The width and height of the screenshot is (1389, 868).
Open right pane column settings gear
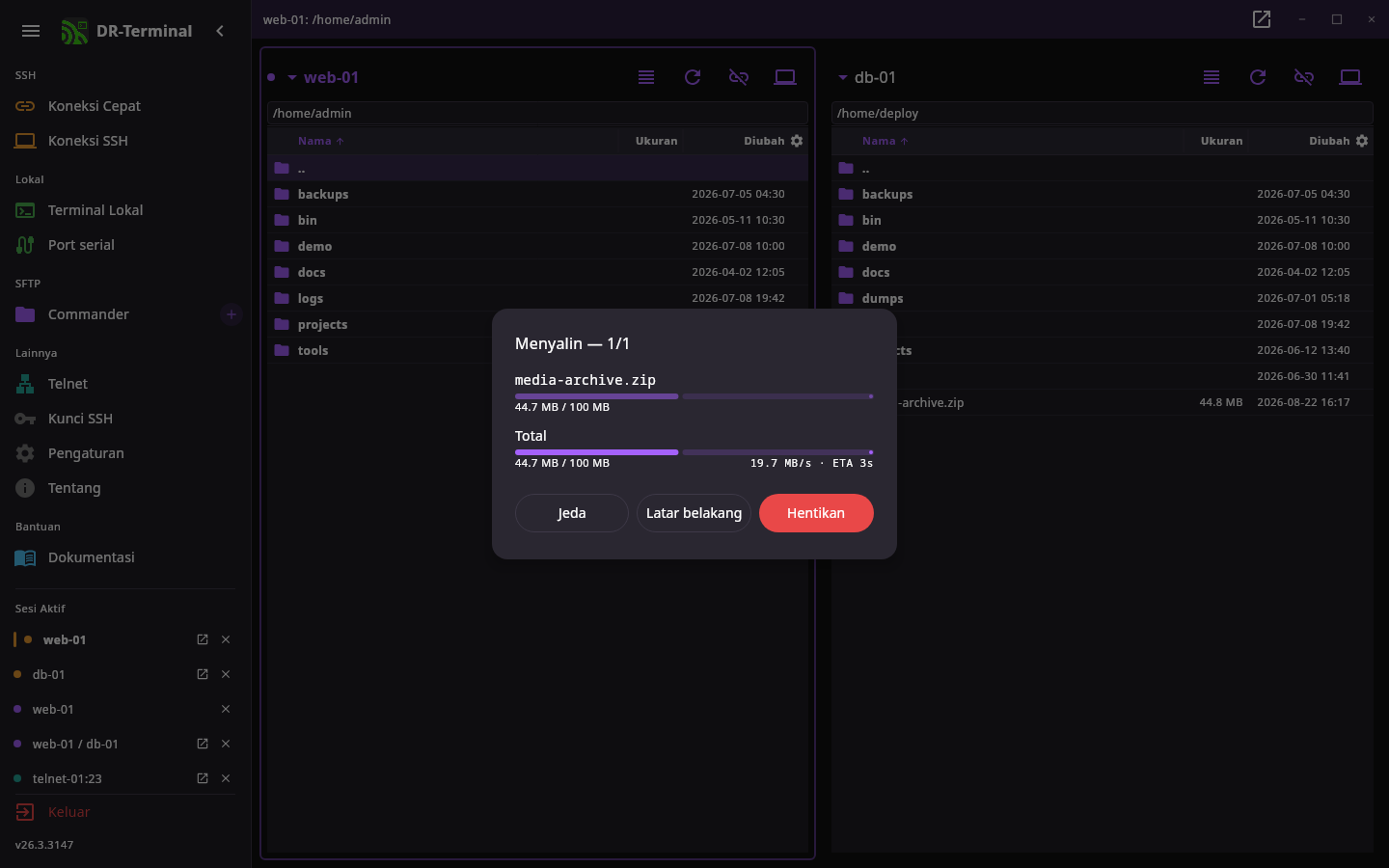coord(1362,141)
